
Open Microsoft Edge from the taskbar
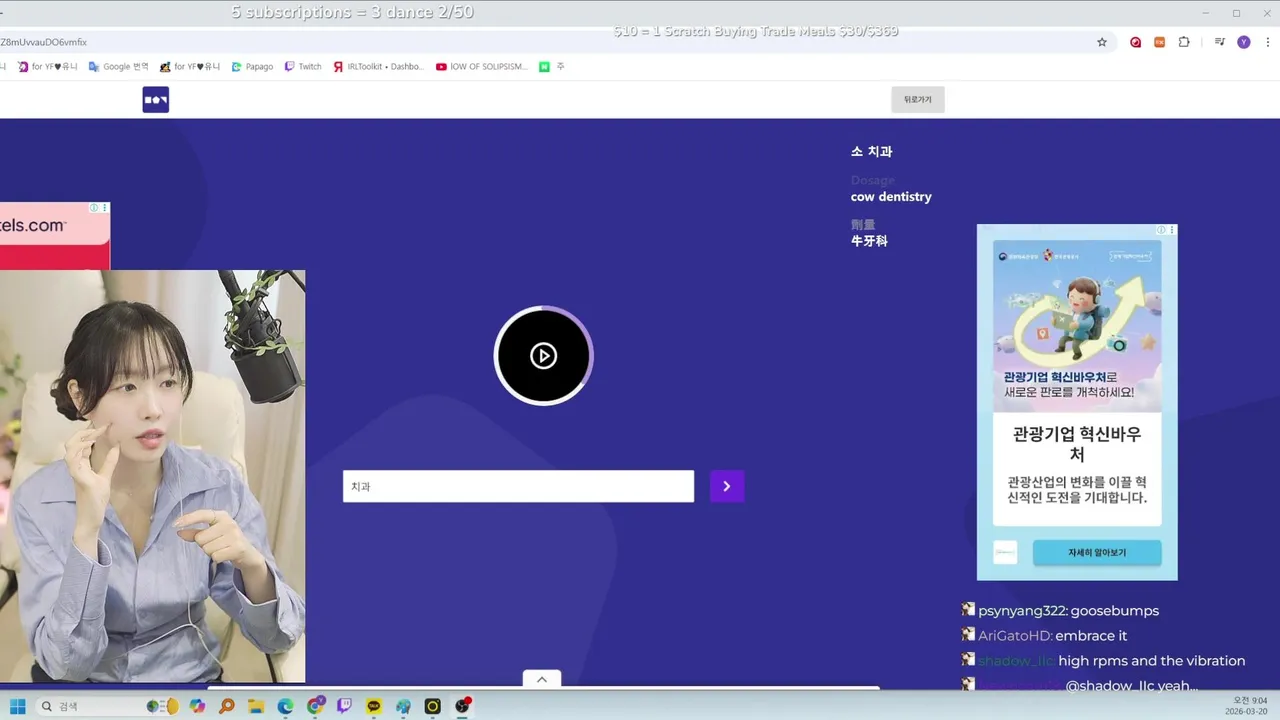point(285,706)
